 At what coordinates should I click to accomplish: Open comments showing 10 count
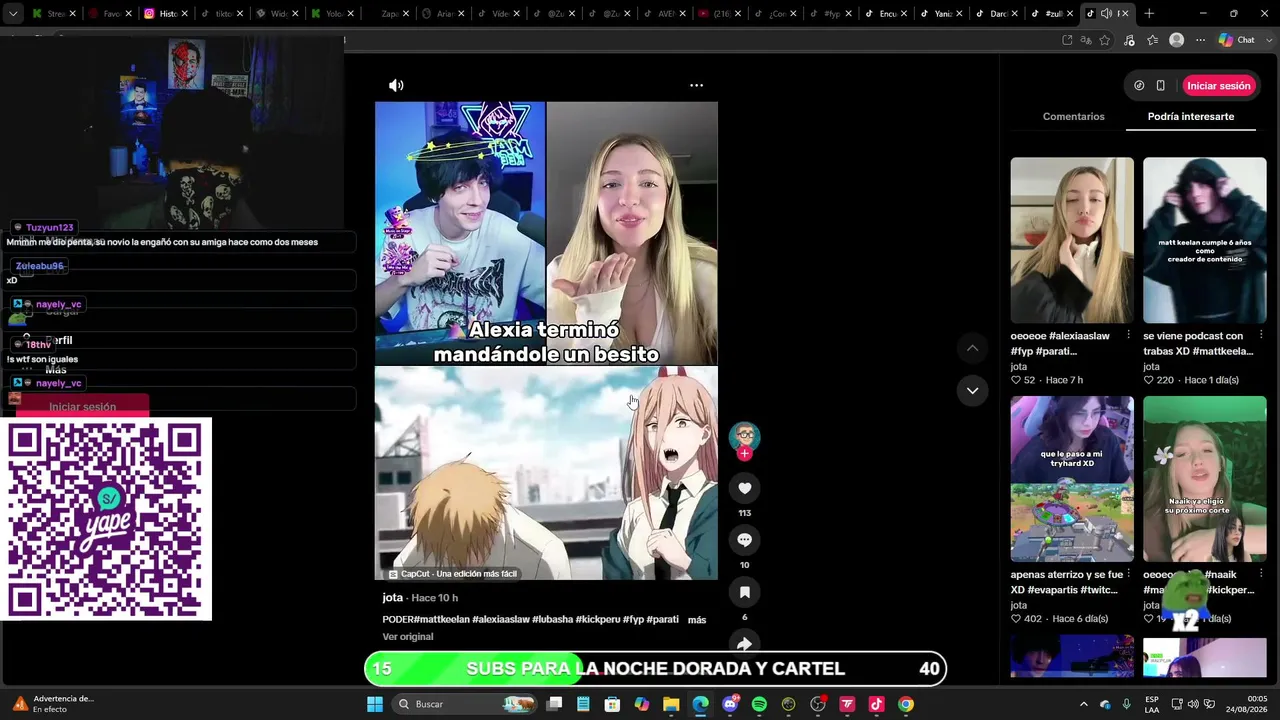pos(744,540)
